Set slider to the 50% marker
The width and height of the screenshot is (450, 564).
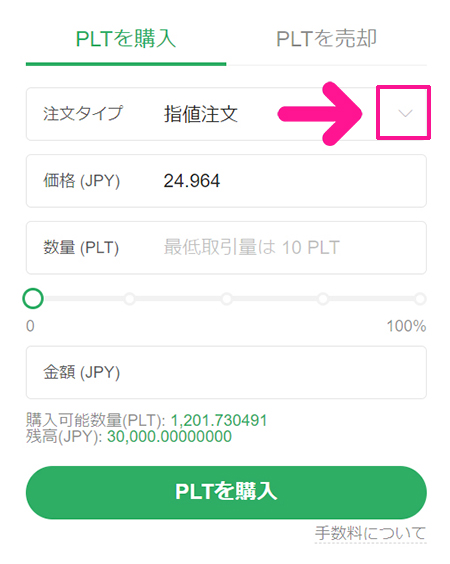[x=227, y=299]
